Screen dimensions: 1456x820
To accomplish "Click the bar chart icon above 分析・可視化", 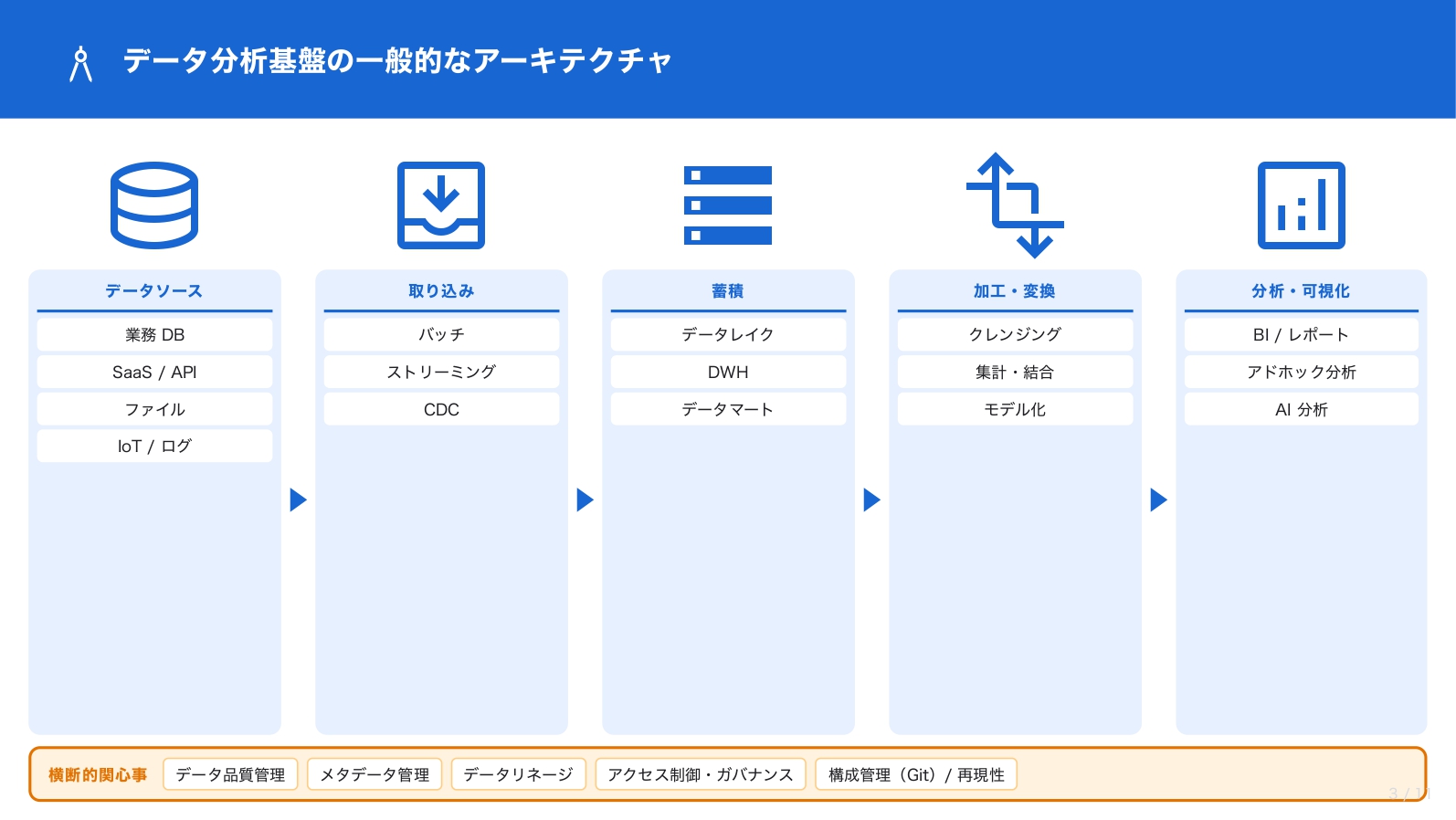I will [1301, 205].
